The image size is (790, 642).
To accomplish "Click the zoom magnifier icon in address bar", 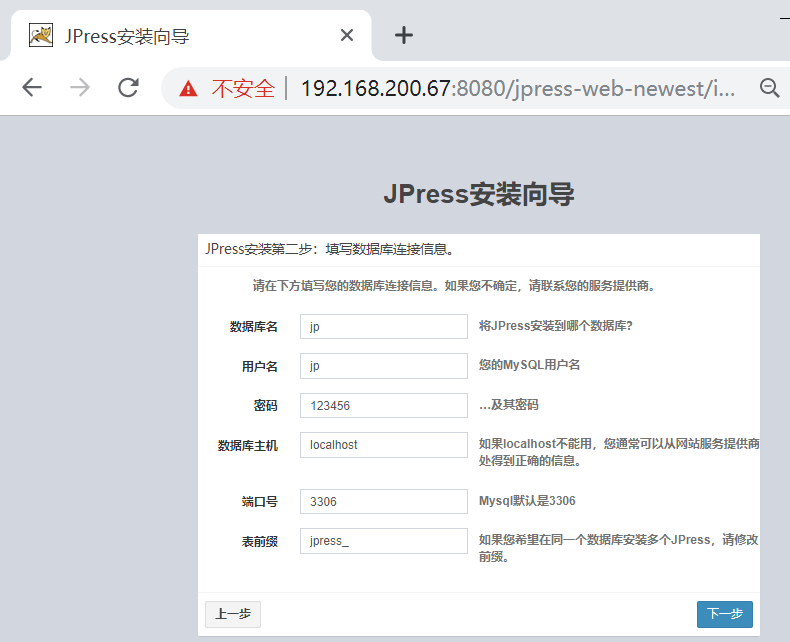I will [769, 88].
